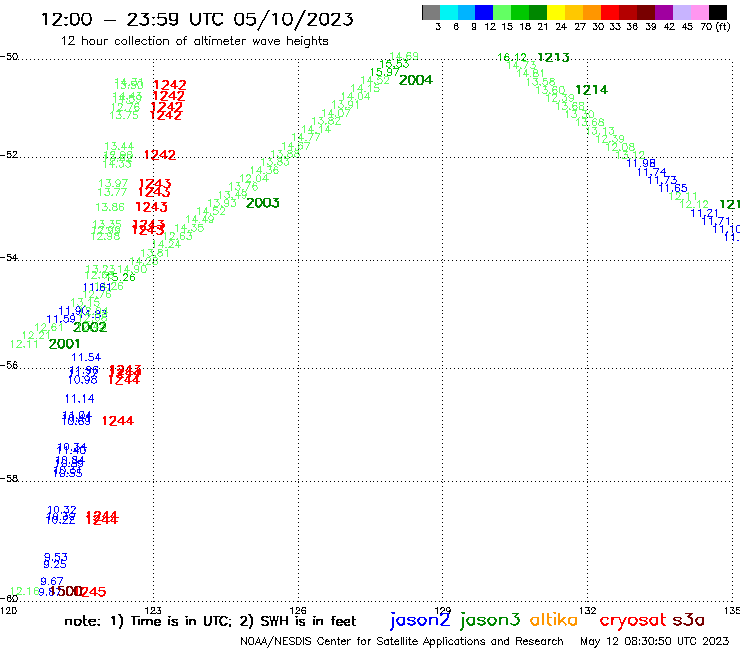This screenshot has width=740, height=650.
Task: Click the time stamp 2001 on the track
Action: click(x=64, y=344)
